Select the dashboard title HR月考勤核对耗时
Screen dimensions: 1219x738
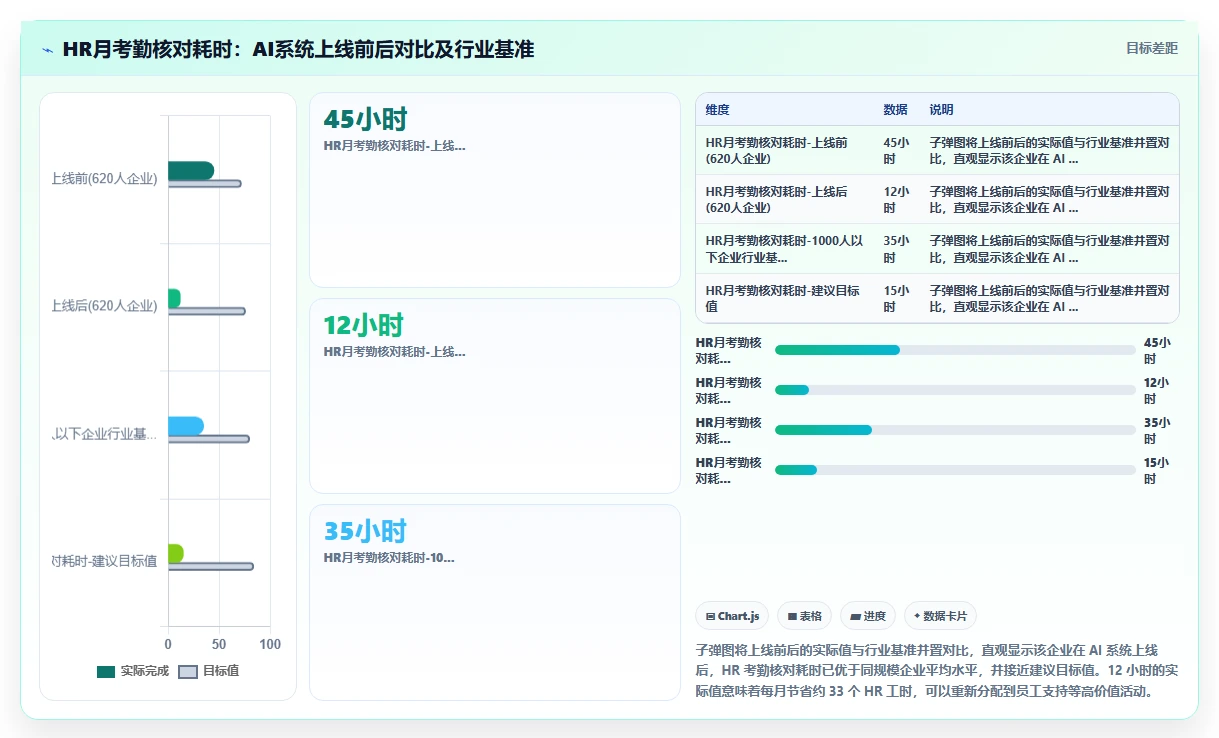coord(298,49)
